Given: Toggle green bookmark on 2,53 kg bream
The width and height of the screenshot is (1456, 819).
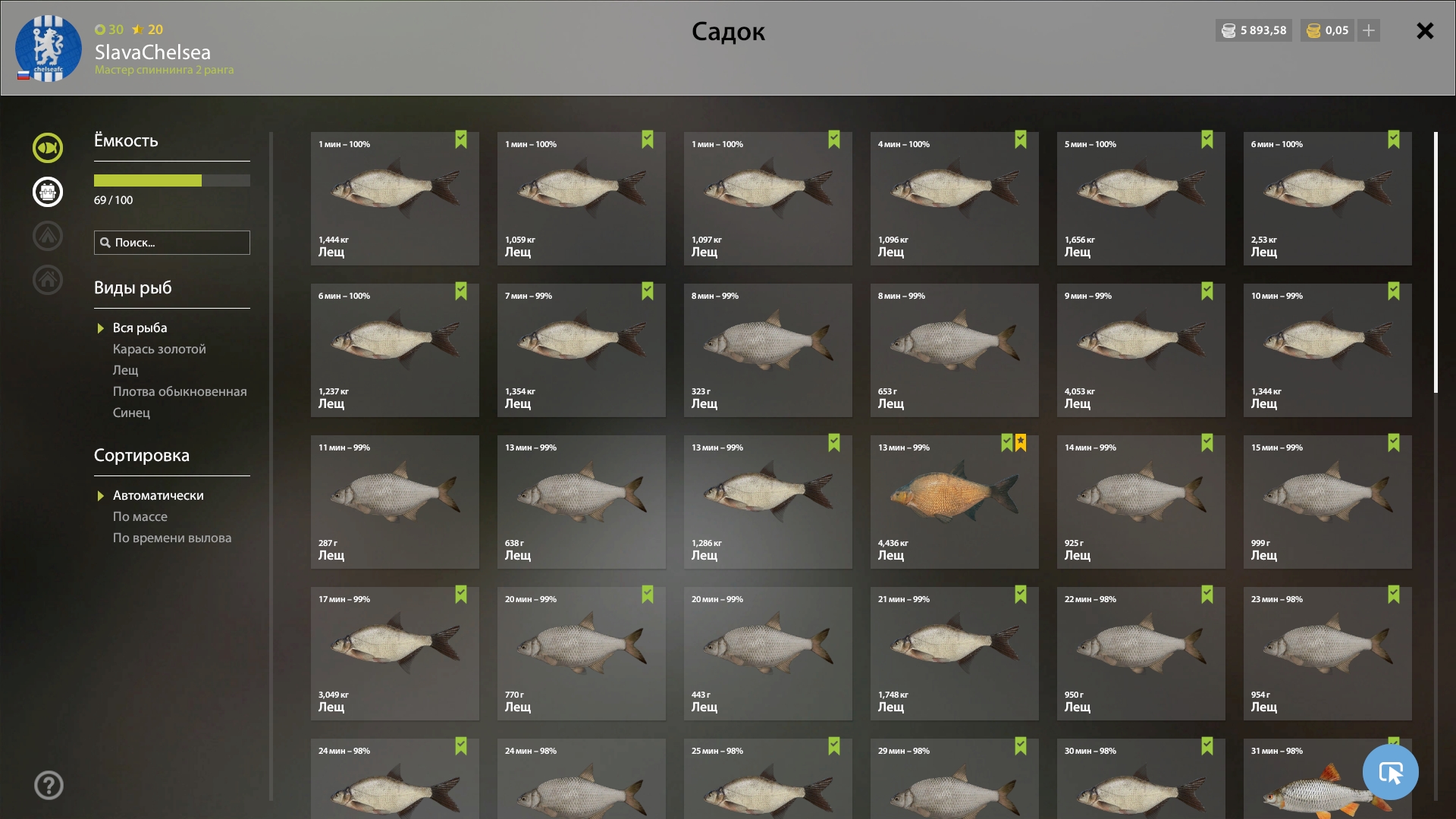Looking at the screenshot, I should [x=1394, y=140].
